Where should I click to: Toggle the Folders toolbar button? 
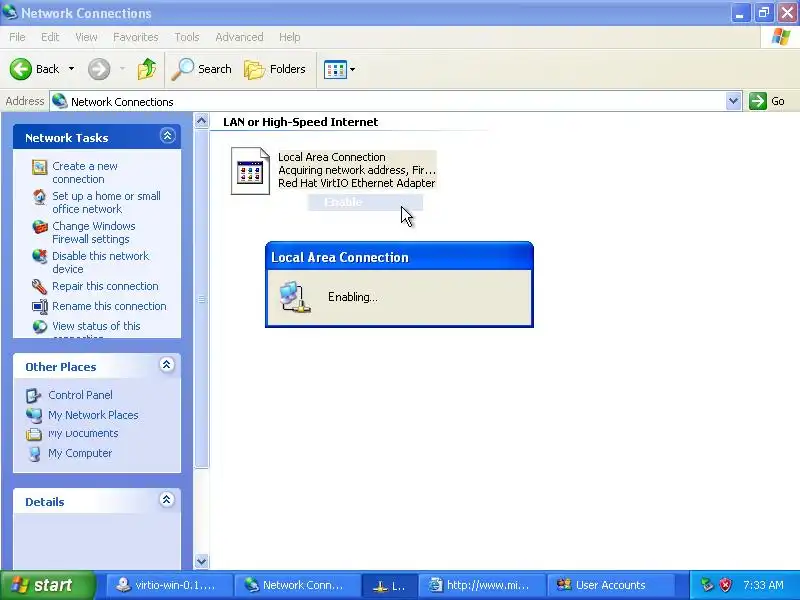point(274,69)
